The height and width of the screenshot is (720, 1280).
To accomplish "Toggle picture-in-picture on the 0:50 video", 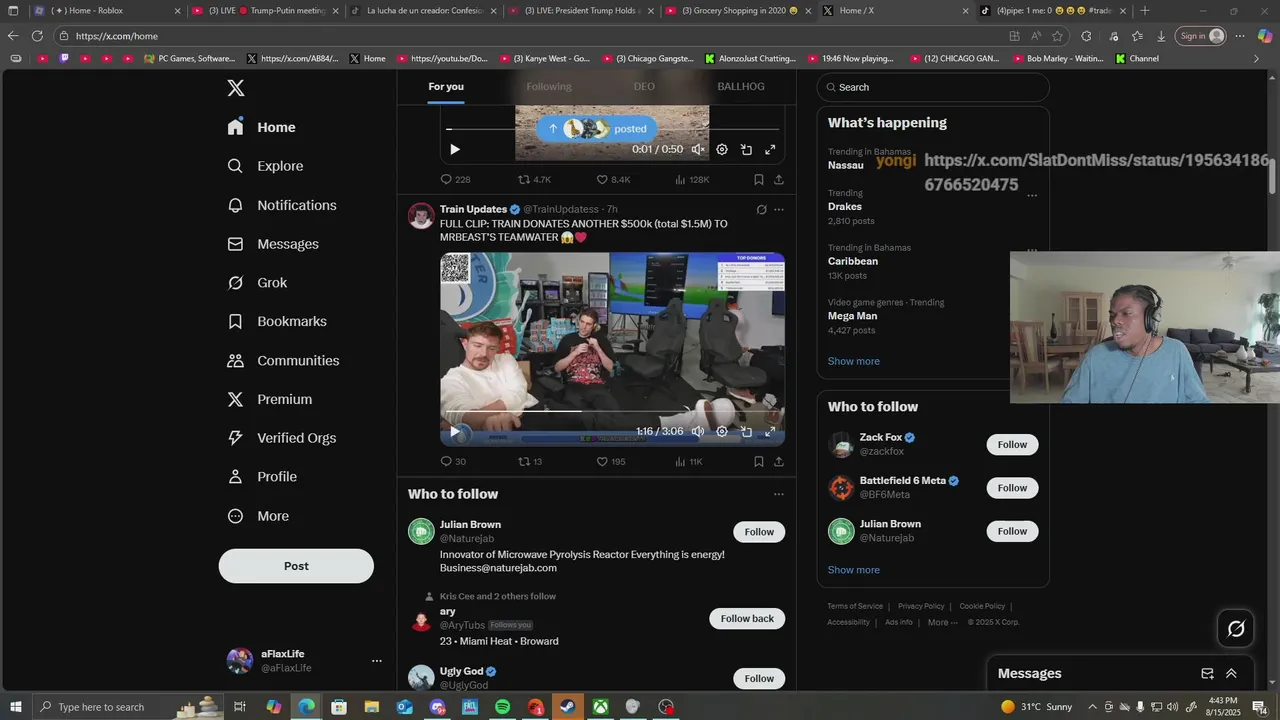I will pyautogui.click(x=746, y=149).
